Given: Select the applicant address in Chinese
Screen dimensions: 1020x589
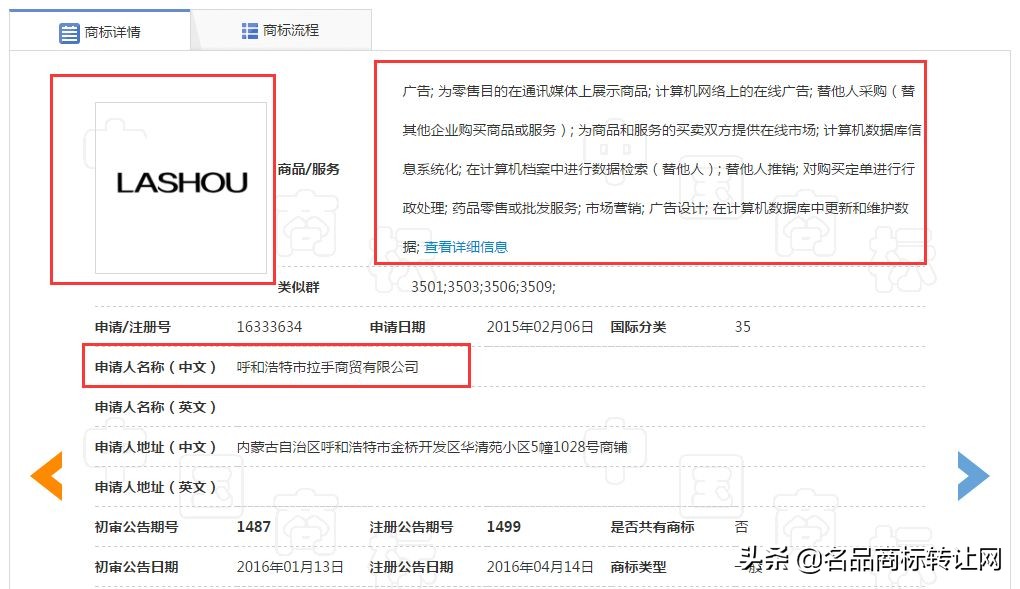Looking at the screenshot, I should pyautogui.click(x=435, y=447).
